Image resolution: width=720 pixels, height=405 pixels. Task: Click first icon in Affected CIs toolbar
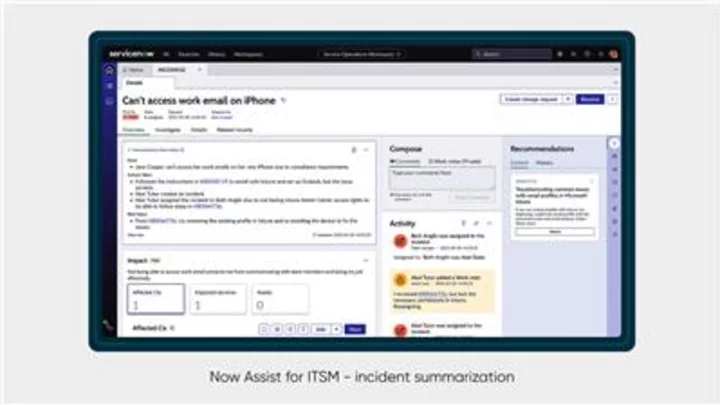[x=264, y=329]
